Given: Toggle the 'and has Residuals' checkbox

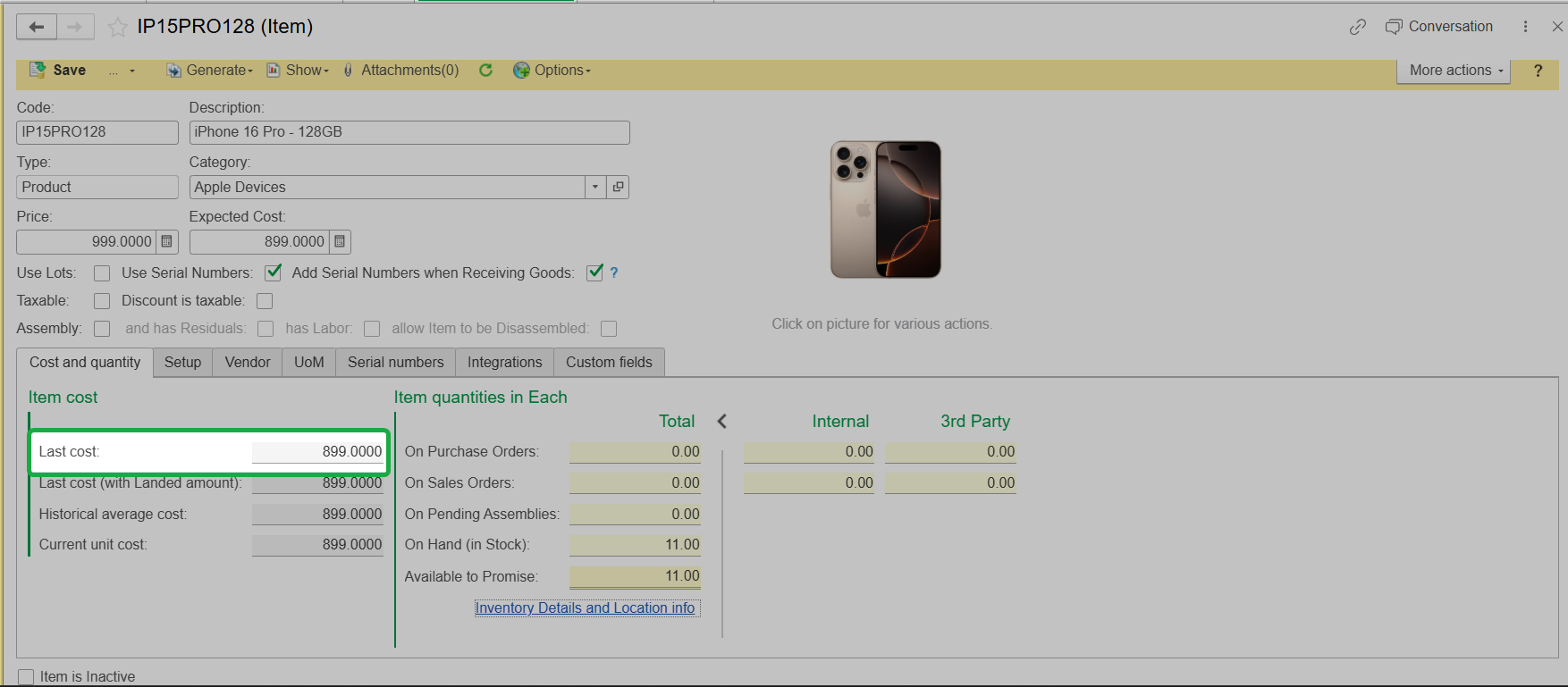Looking at the screenshot, I should pos(266,329).
